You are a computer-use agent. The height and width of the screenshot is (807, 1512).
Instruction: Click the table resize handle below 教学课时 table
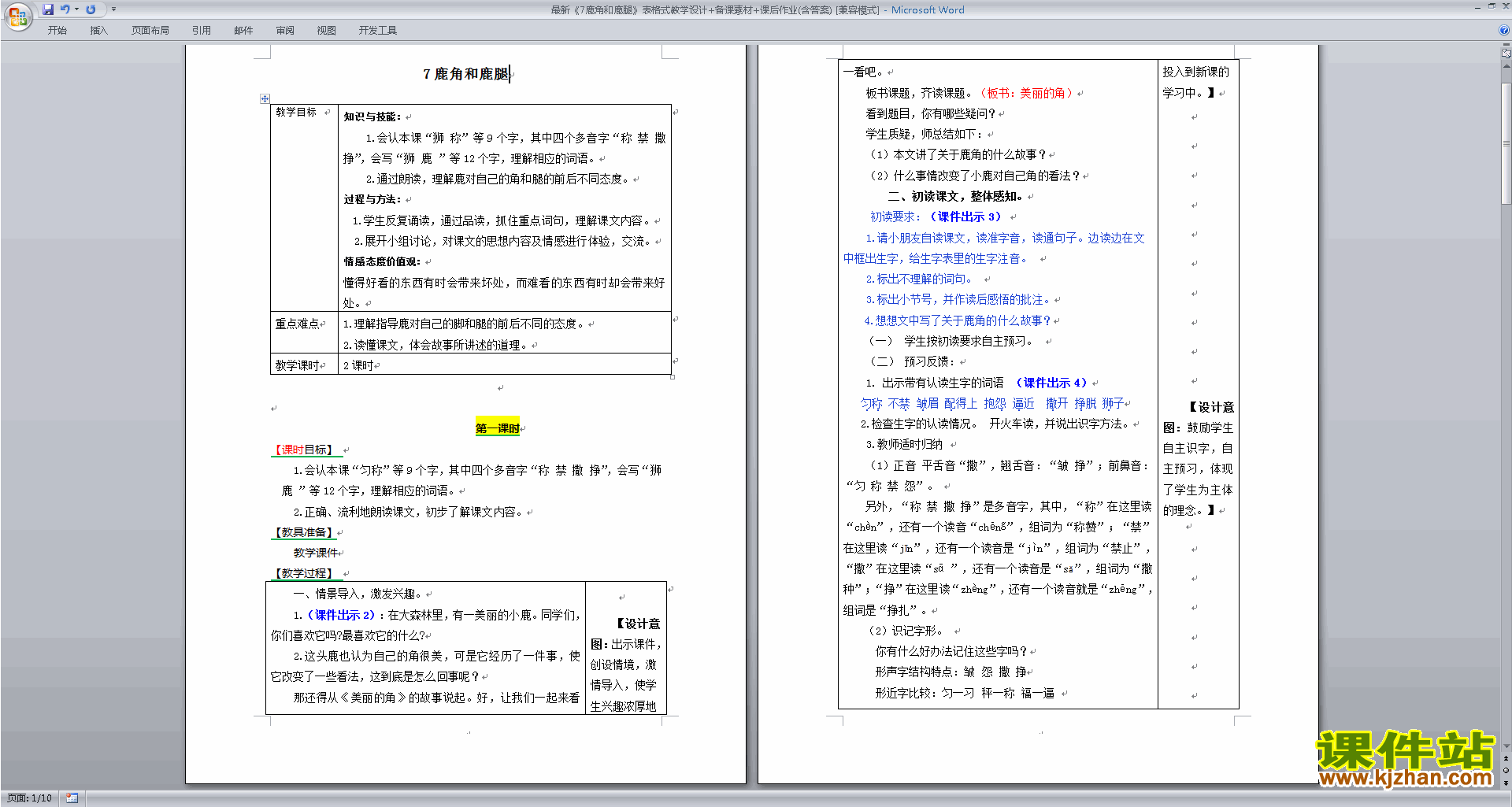673,377
